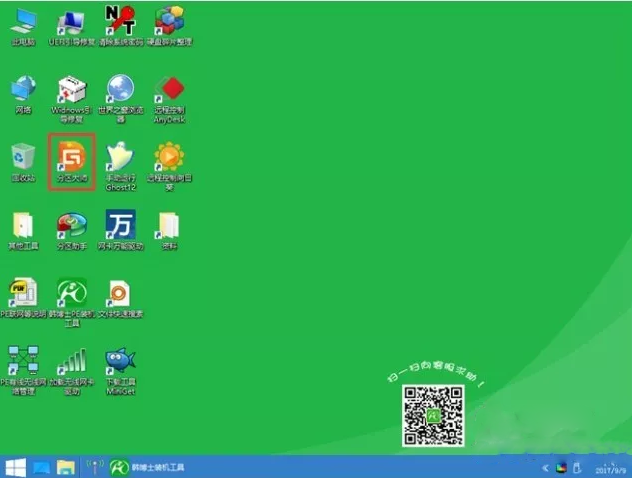Viewport: 632px width, 478px height.
Task: Open the 回收站 Recycle Bin
Action: tap(23, 157)
